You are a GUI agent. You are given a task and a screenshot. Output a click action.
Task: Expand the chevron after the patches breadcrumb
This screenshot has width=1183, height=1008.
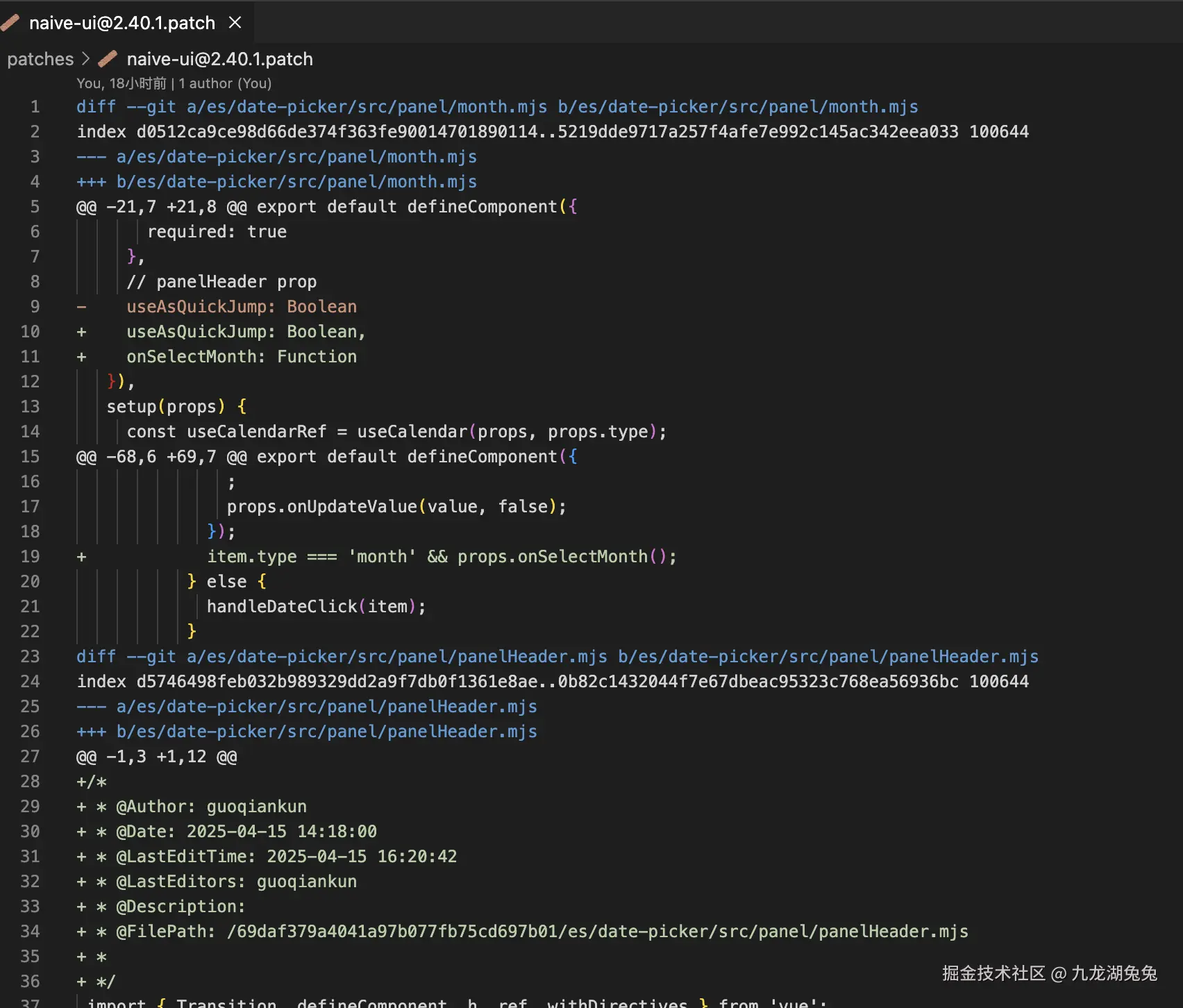point(86,59)
